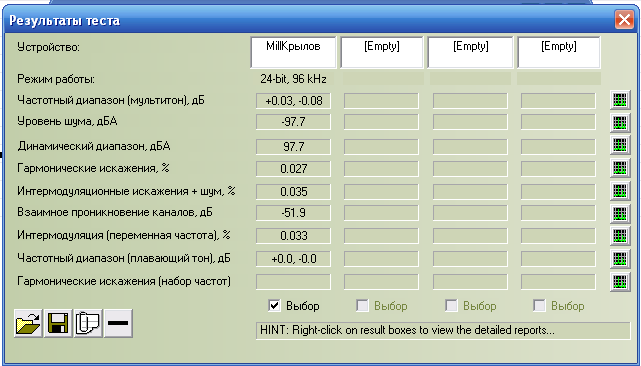Click the Динамический диапазон, дБА label
This screenshot has width=641, height=366.
tap(94, 146)
